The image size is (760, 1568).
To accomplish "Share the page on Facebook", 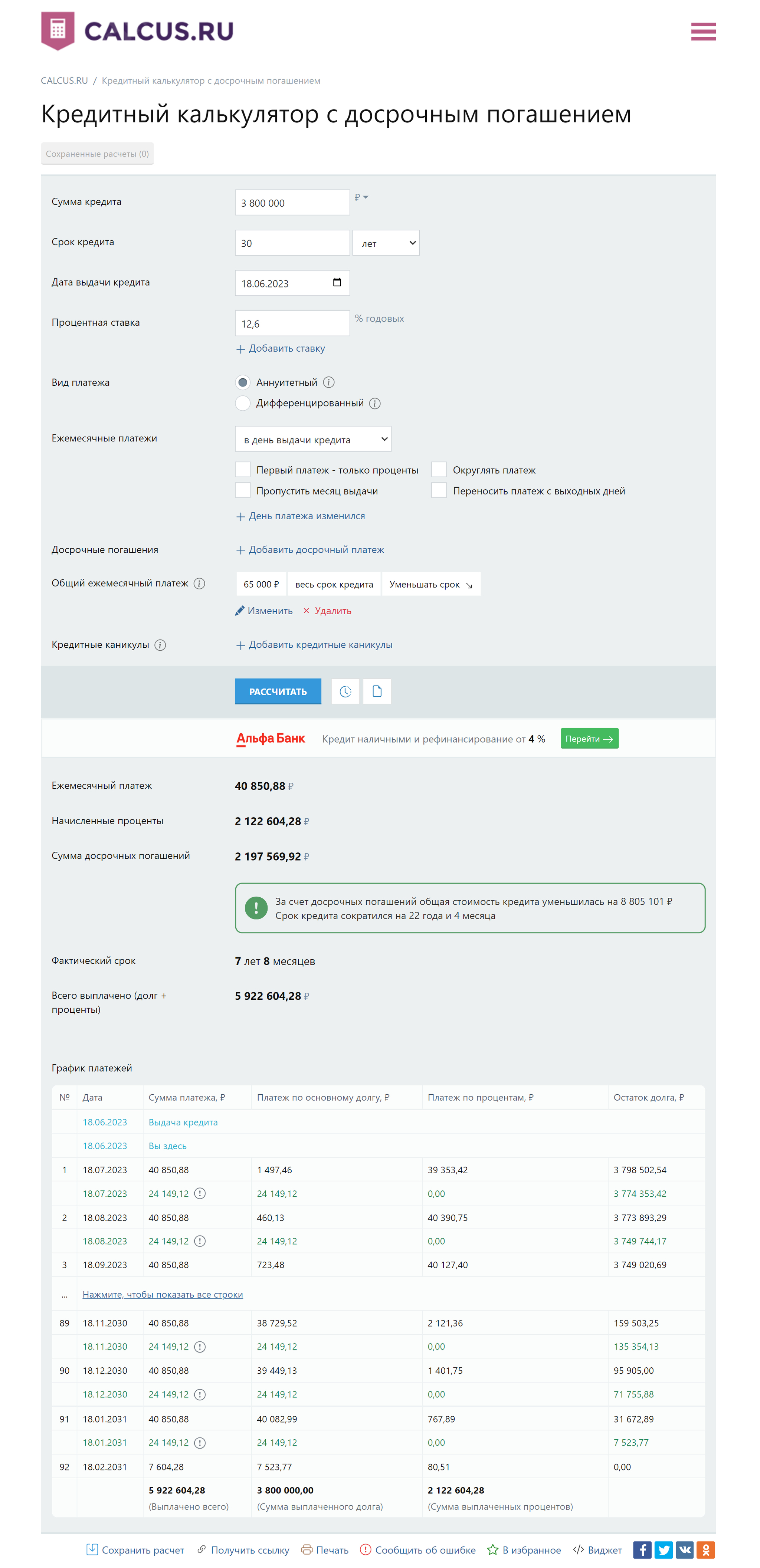I will click(x=642, y=1550).
